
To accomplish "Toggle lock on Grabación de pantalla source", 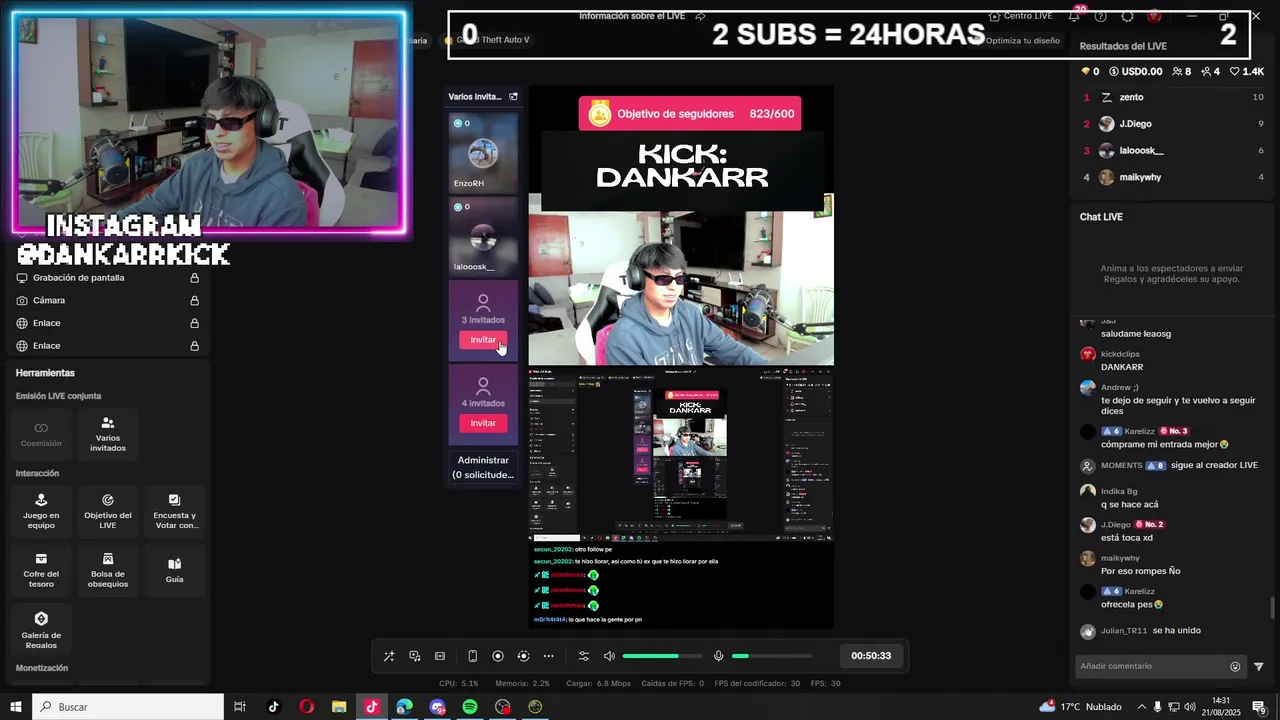I will [194, 278].
